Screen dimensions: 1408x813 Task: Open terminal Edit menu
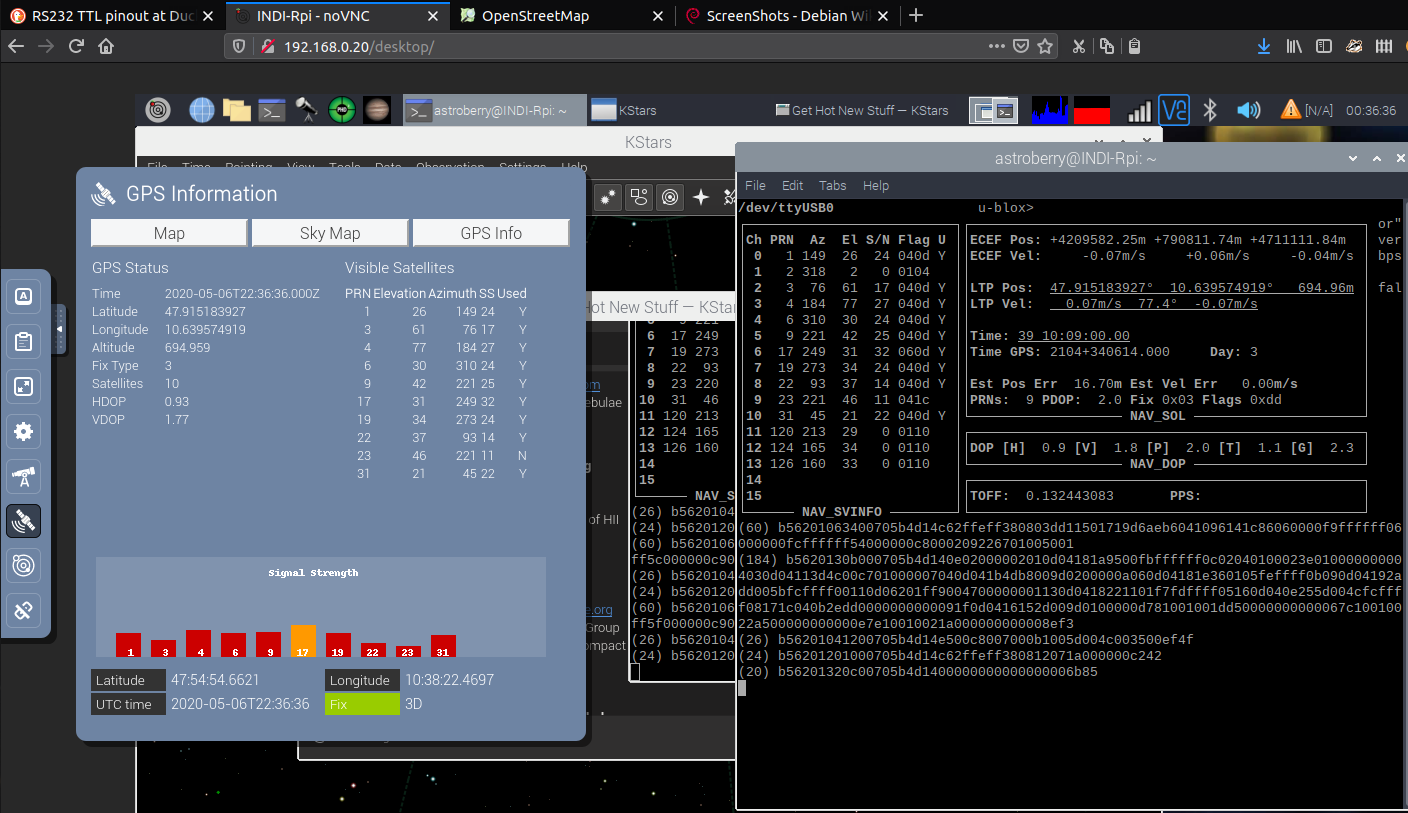point(793,185)
